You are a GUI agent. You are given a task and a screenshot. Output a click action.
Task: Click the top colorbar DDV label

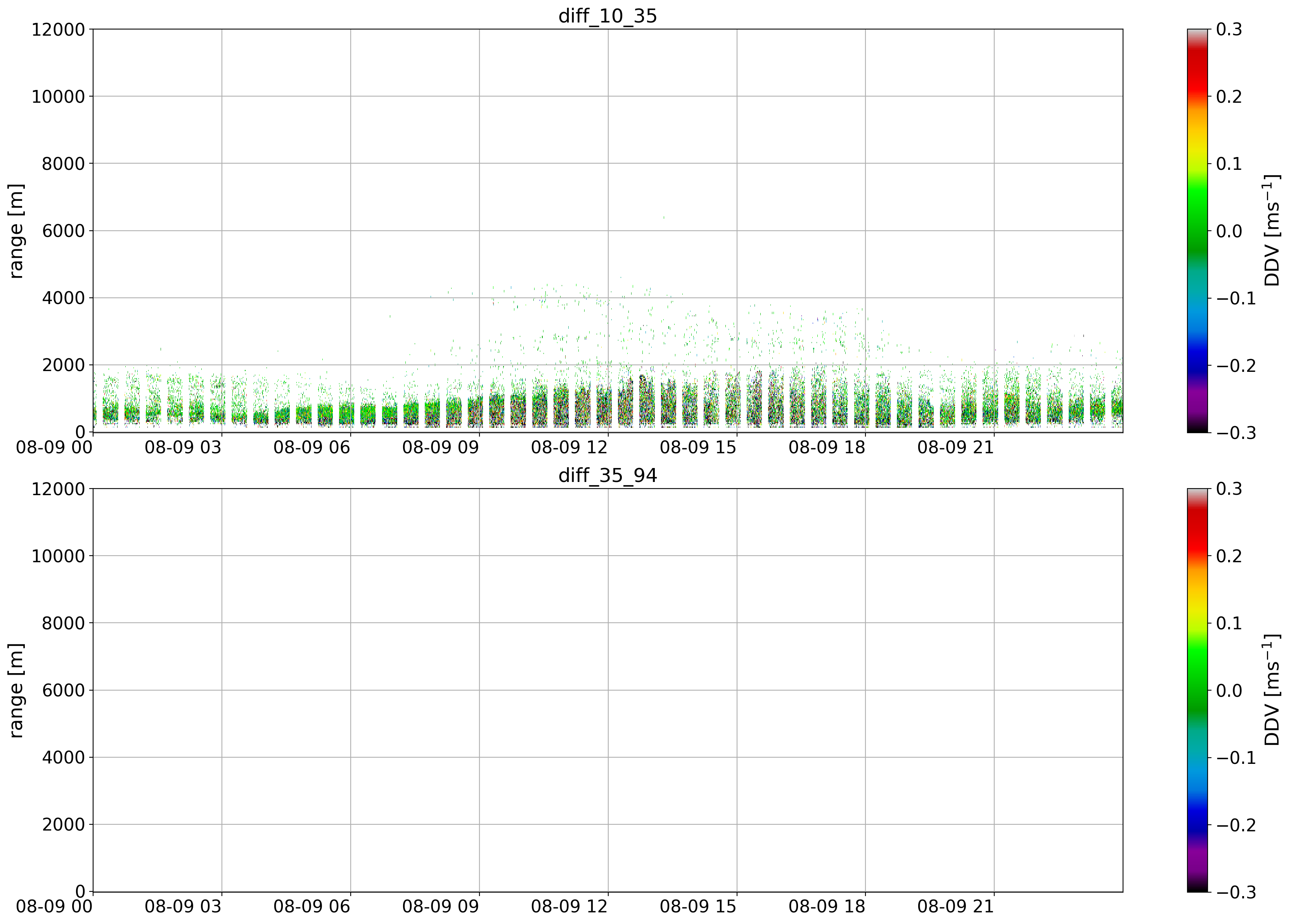tap(1271, 230)
